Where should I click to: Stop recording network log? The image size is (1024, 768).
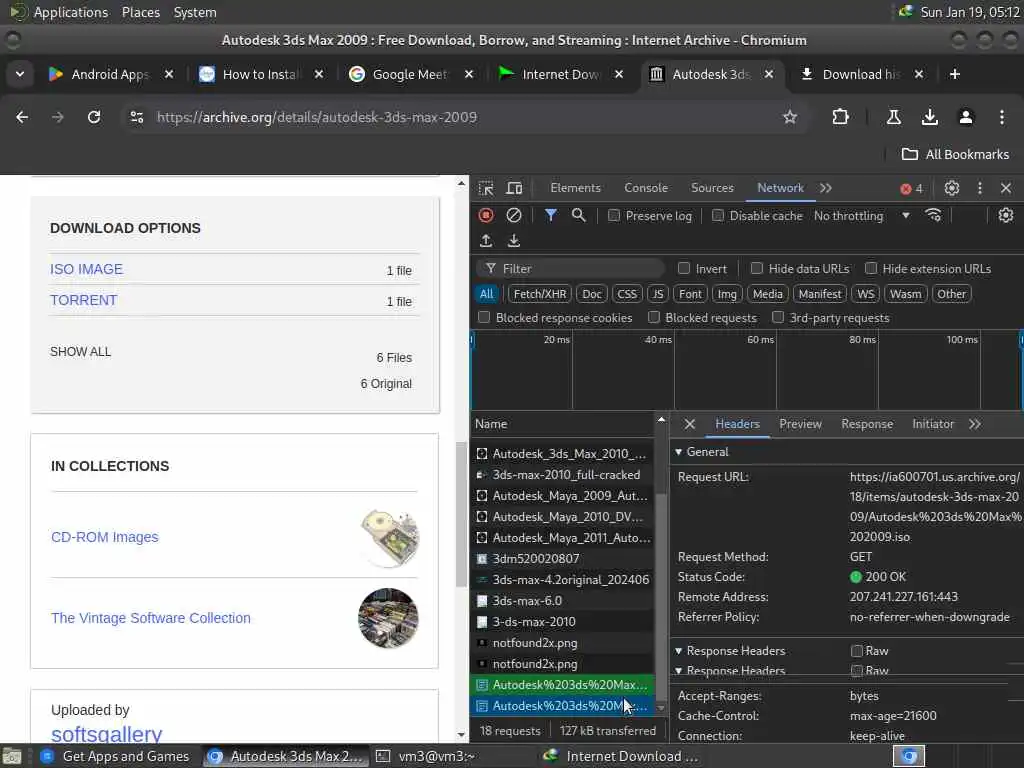(x=486, y=216)
